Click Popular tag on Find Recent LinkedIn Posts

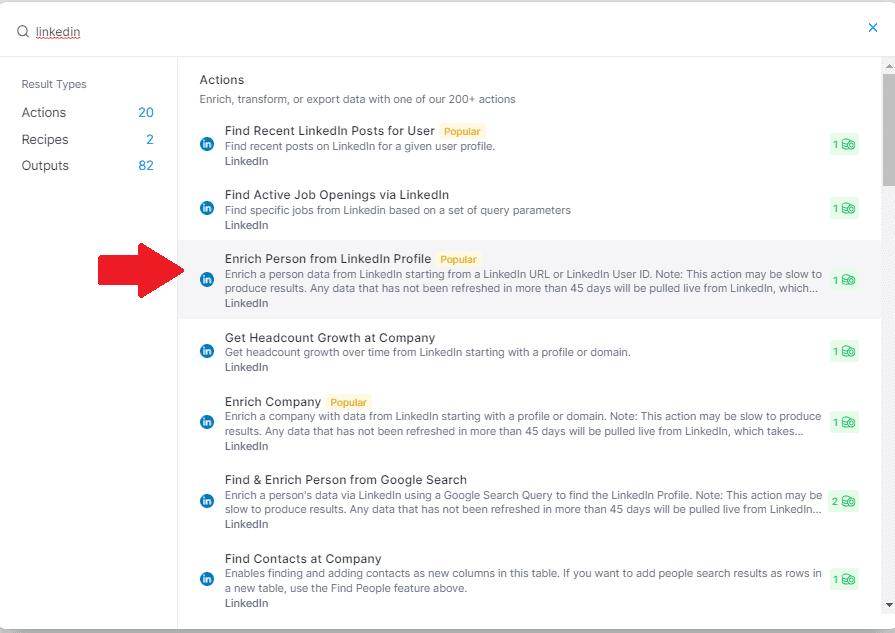coord(462,131)
